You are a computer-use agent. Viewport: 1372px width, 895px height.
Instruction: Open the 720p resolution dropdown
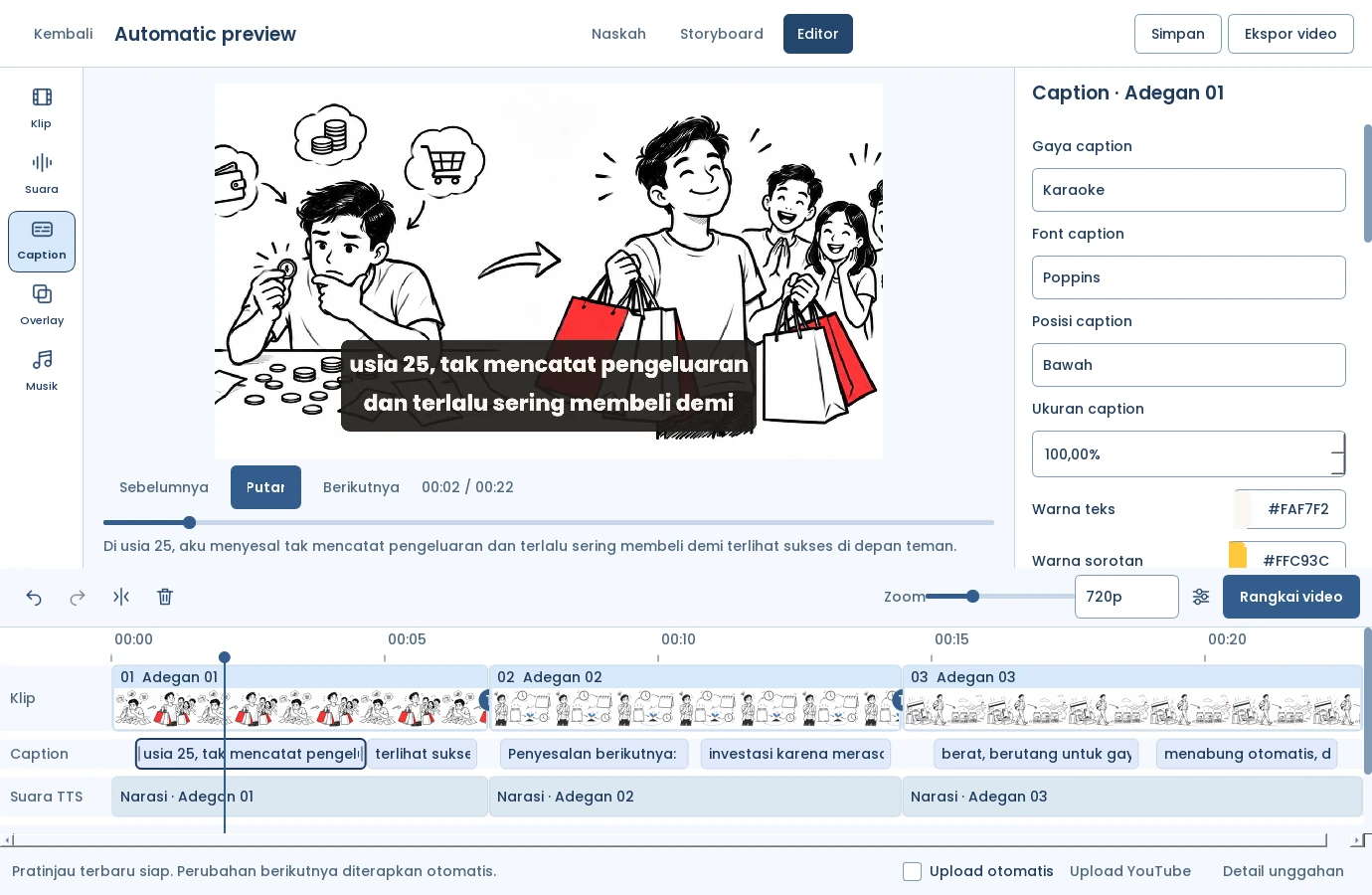(1126, 597)
